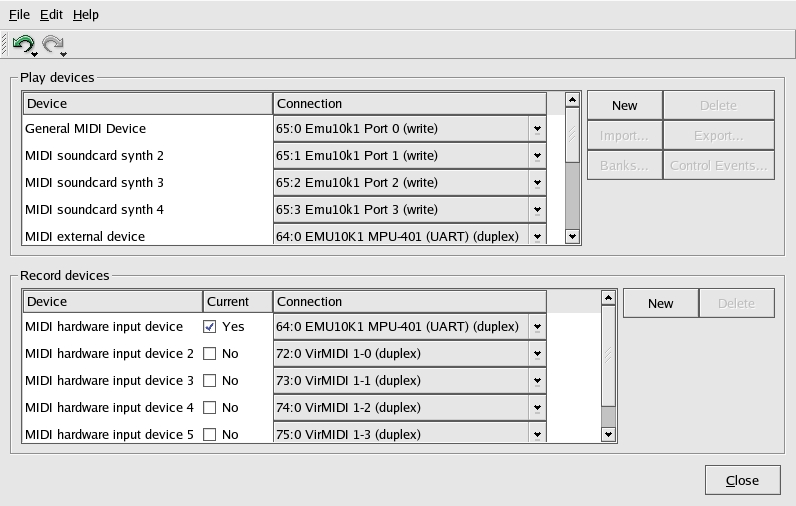Expand connection dropdown for MIDI soundcard synth 3
796x506 pixels.
click(537, 183)
